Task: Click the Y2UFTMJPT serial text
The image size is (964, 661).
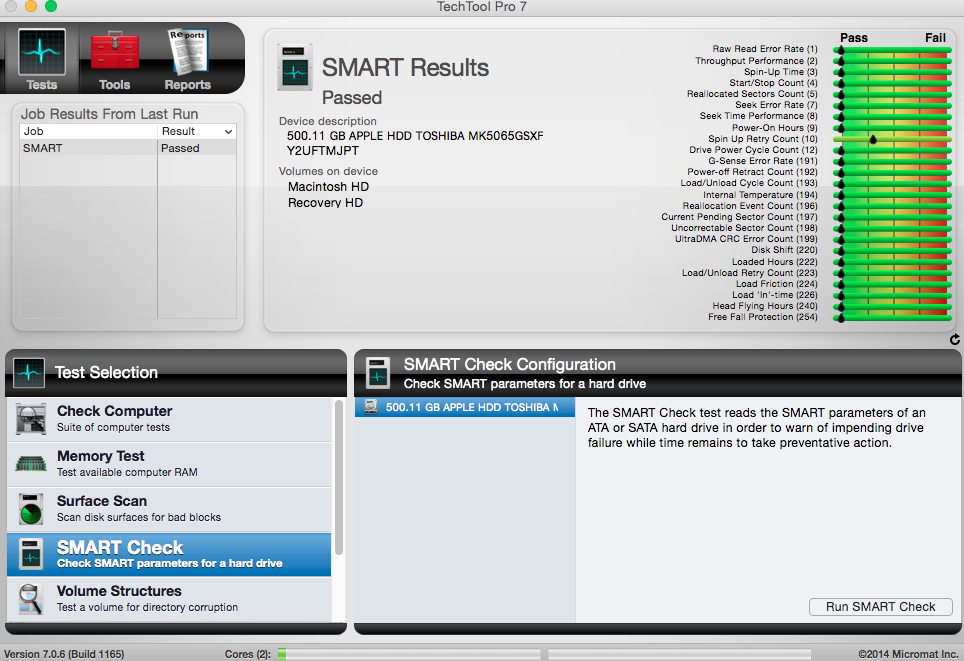Action: (x=323, y=151)
